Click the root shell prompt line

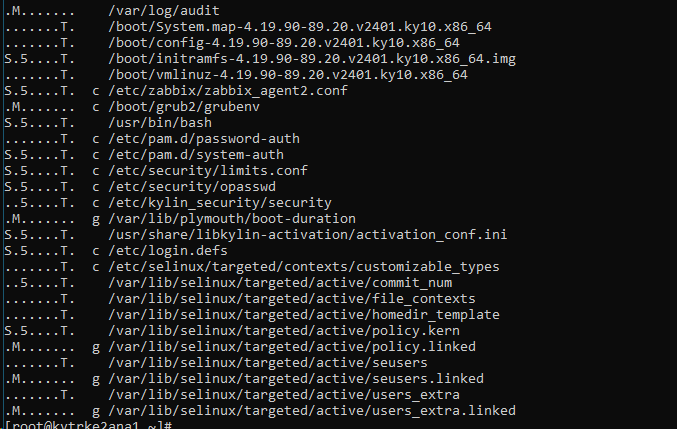click(x=88, y=425)
